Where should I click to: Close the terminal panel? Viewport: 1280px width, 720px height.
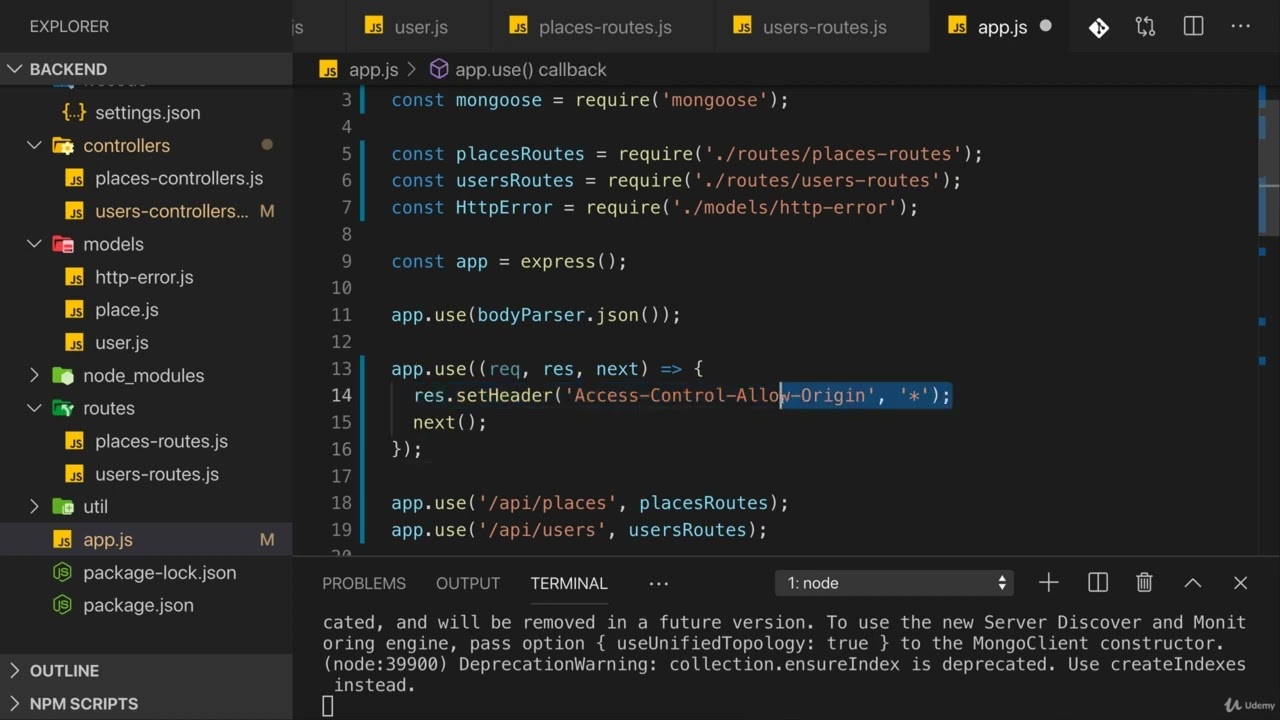coord(1241,583)
